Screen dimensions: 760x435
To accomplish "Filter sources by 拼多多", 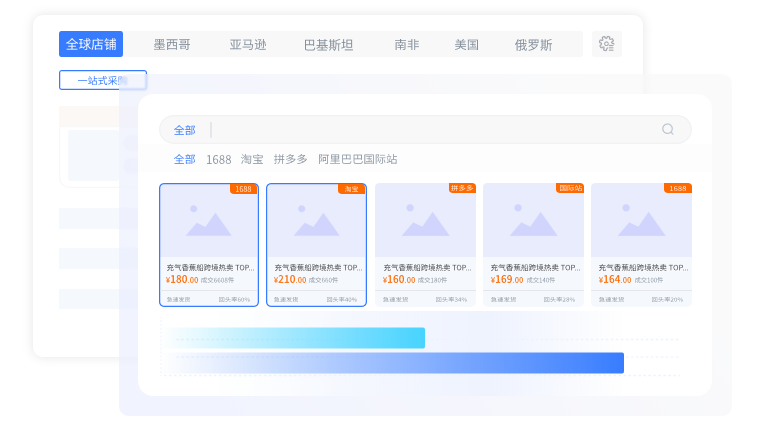I will click(x=290, y=159).
